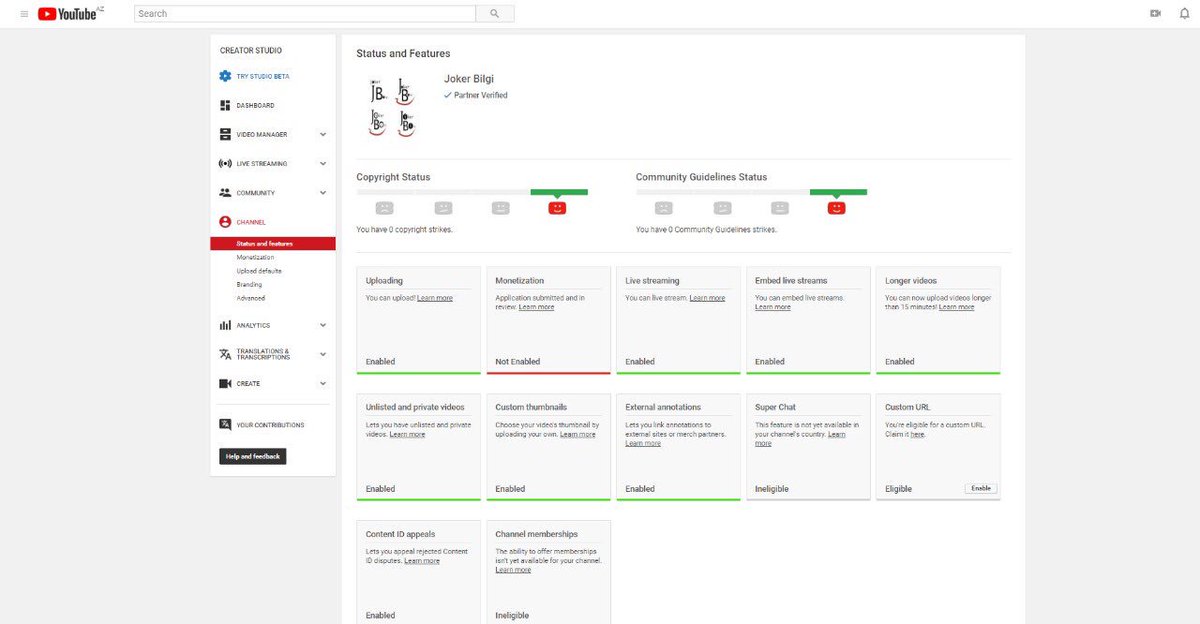
Task: Click the Try Studio Beta gear icon
Action: (x=225, y=76)
